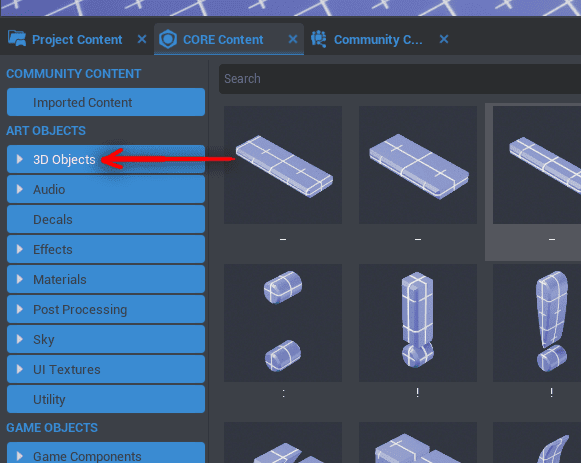
Task: Switch to the Project Content tab
Action: [x=77, y=39]
